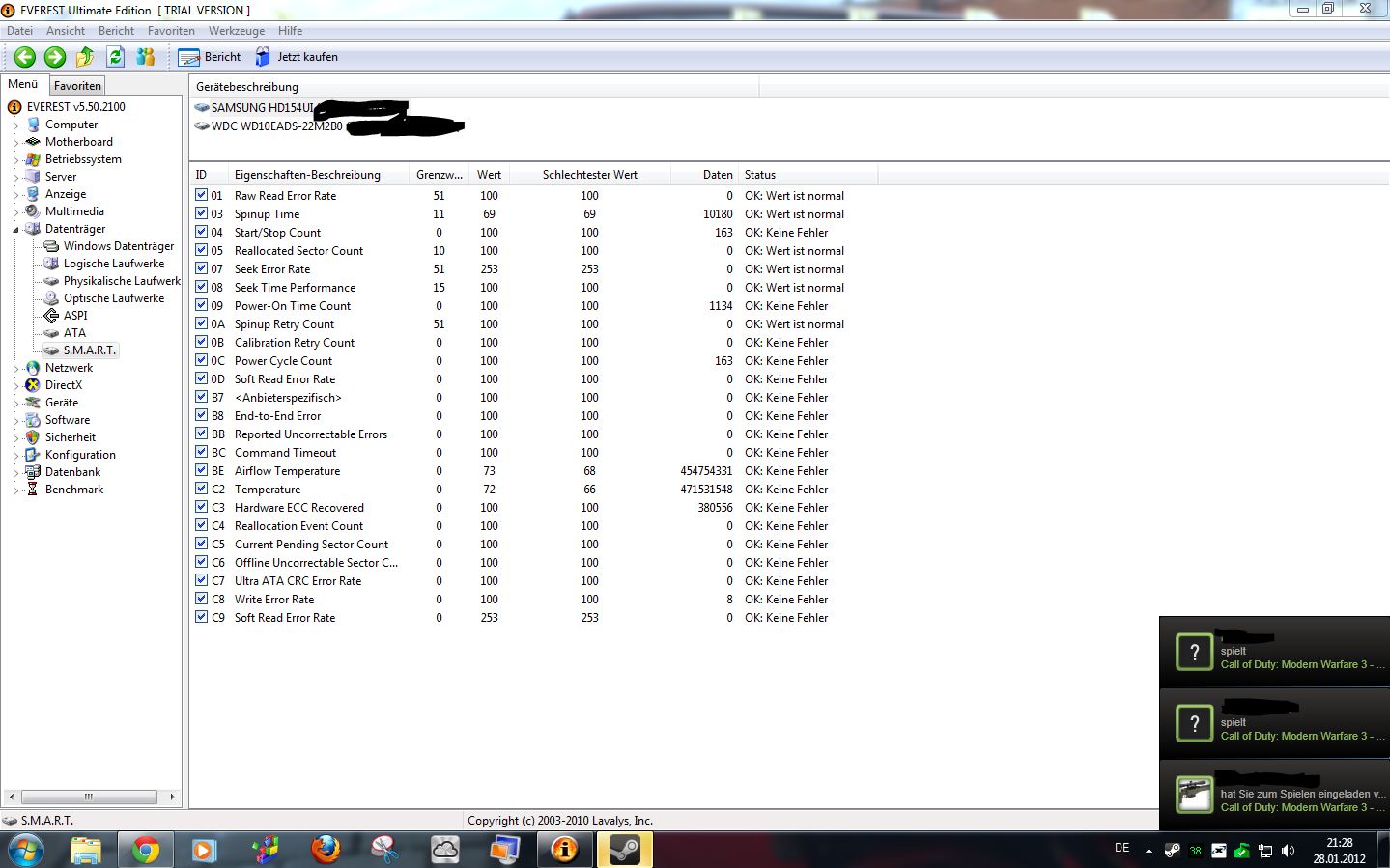Select the S.M.A.R.T. icon in the tree

[51, 350]
